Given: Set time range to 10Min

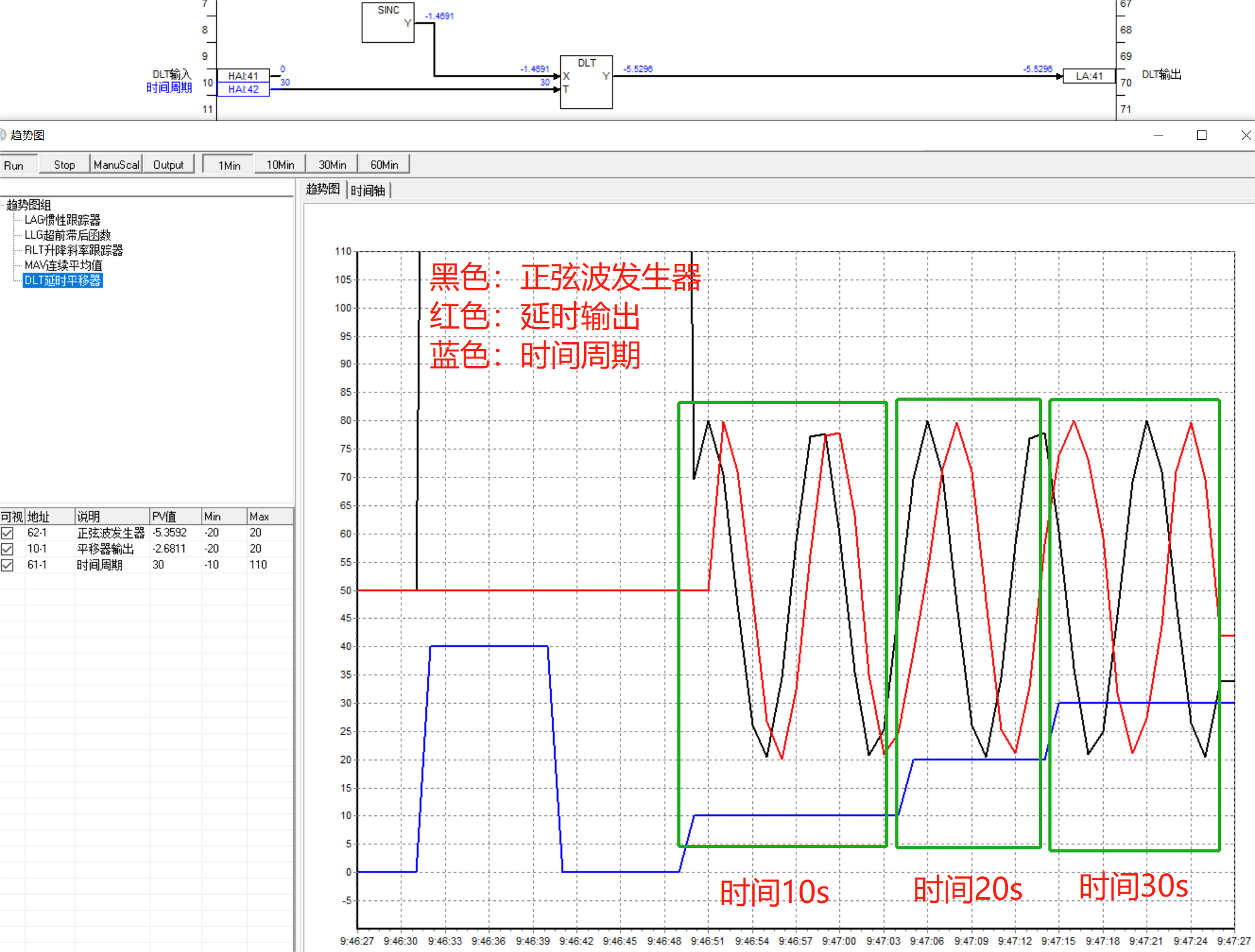Looking at the screenshot, I should point(280,165).
